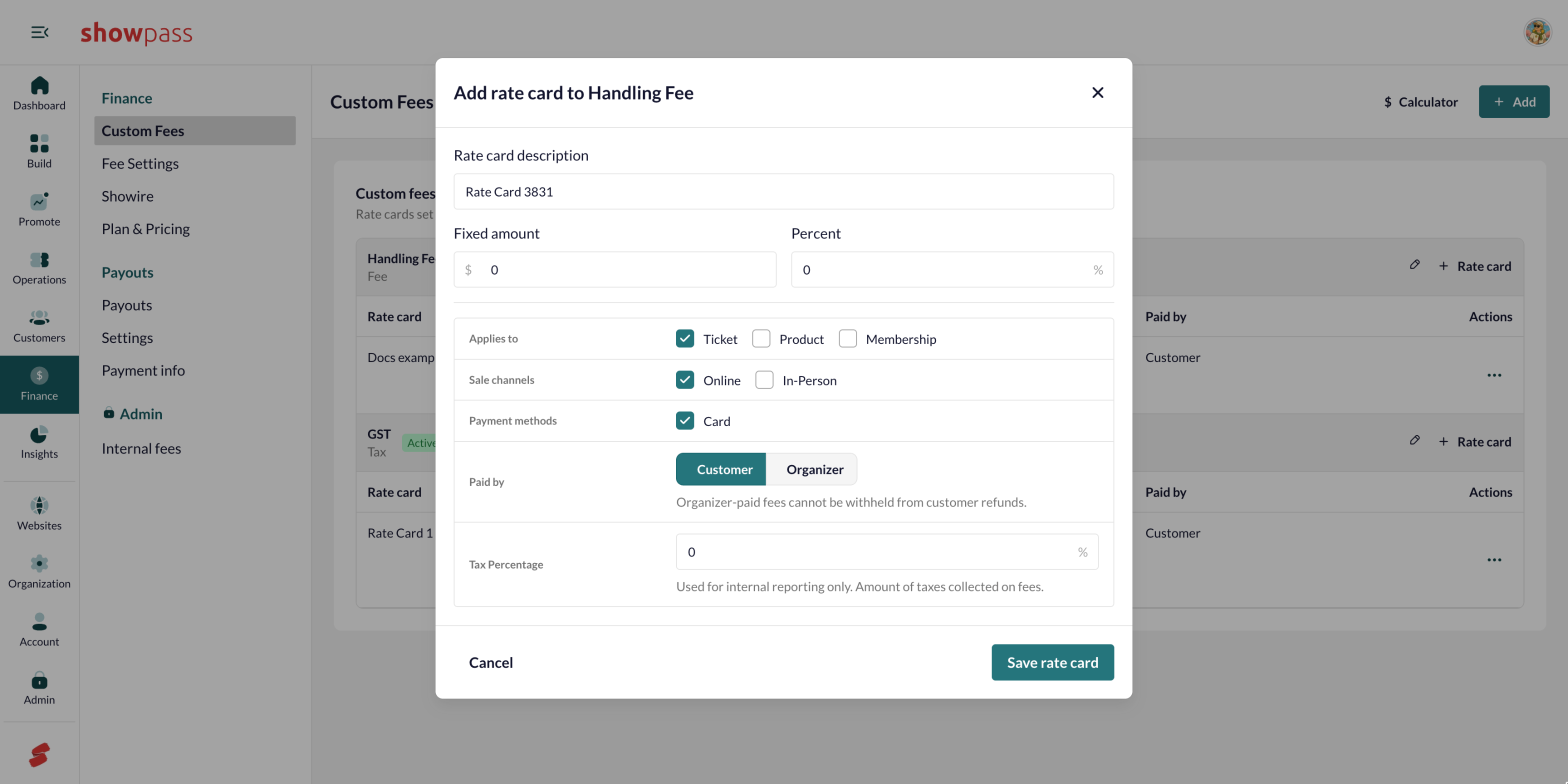Go to the Promote section icon
Image resolution: width=1568 pixels, height=784 pixels.
click(39, 201)
